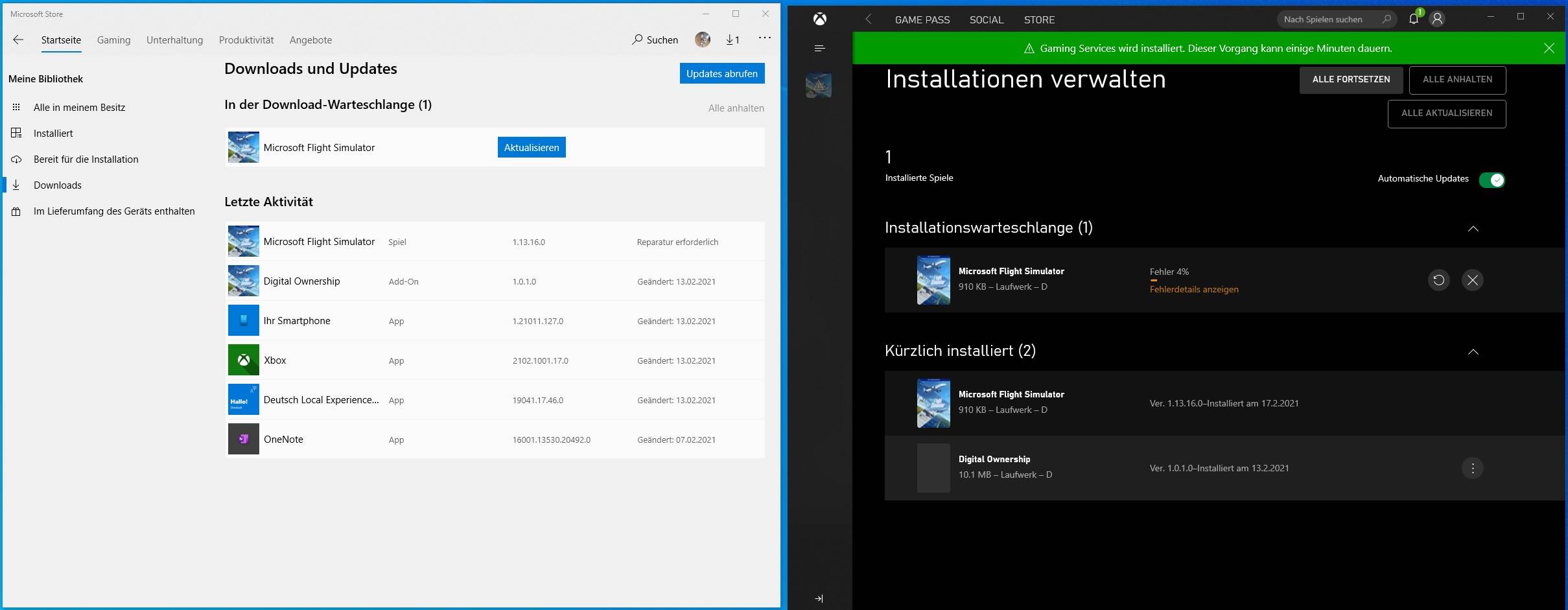Screen dimensions: 1568x610
Task: Open the Unterhaltung tab
Action: [x=174, y=40]
